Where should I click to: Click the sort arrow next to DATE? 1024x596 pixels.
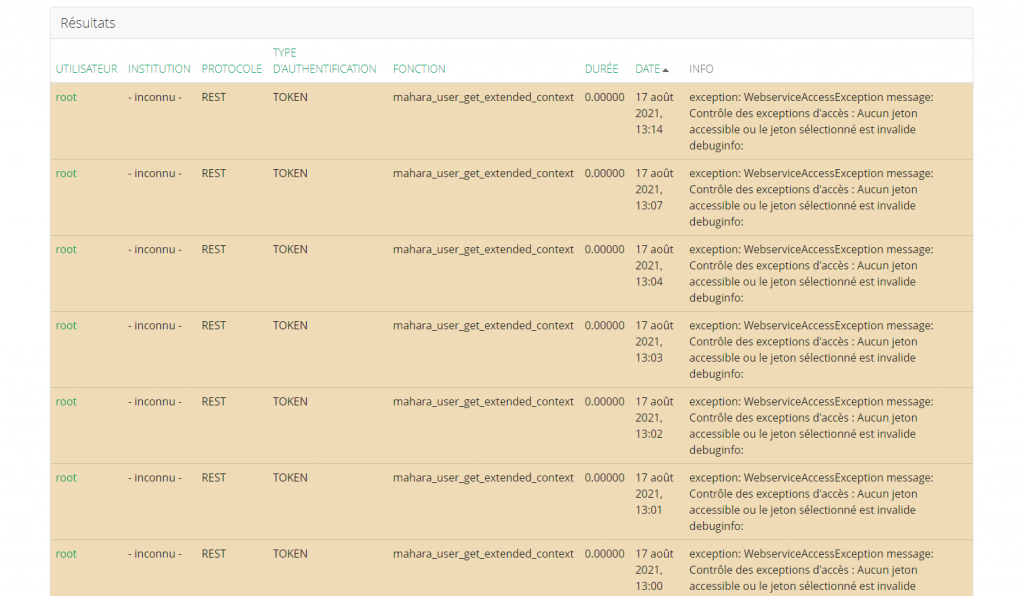[x=666, y=70]
